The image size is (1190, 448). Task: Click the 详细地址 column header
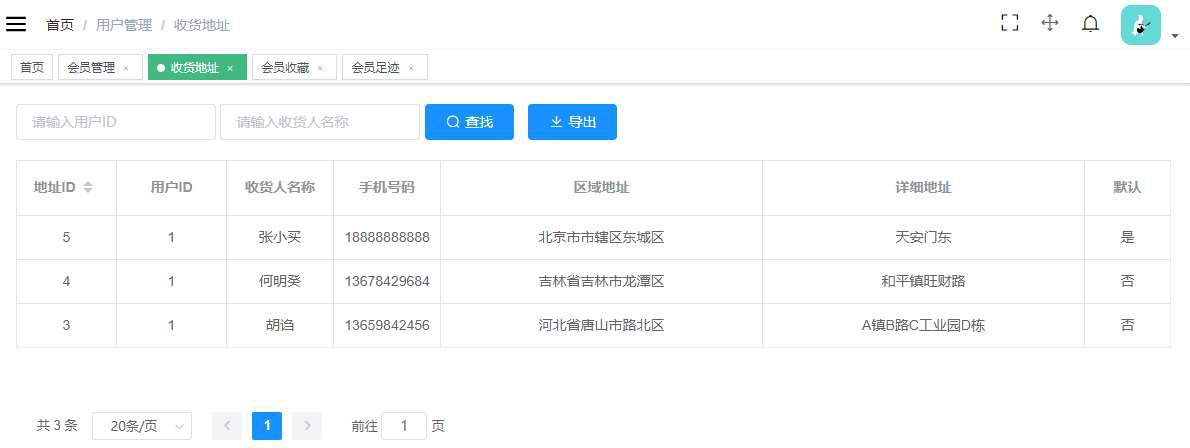924,188
